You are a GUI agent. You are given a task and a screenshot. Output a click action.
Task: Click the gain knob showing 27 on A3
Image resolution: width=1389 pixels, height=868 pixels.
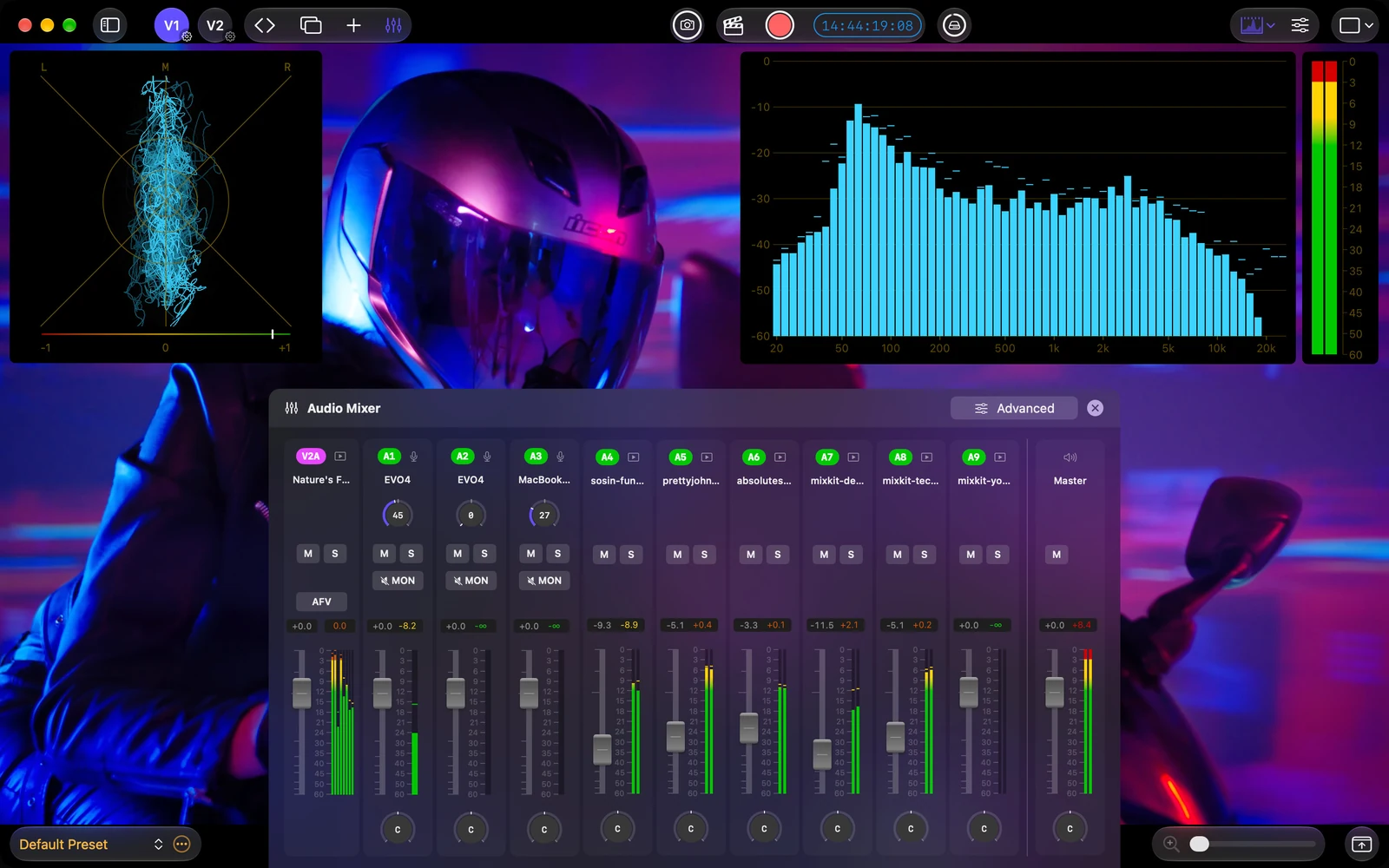(x=544, y=515)
